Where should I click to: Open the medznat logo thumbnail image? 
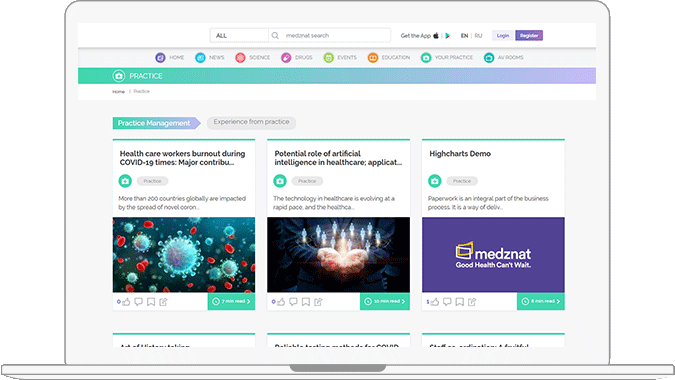[x=493, y=255]
